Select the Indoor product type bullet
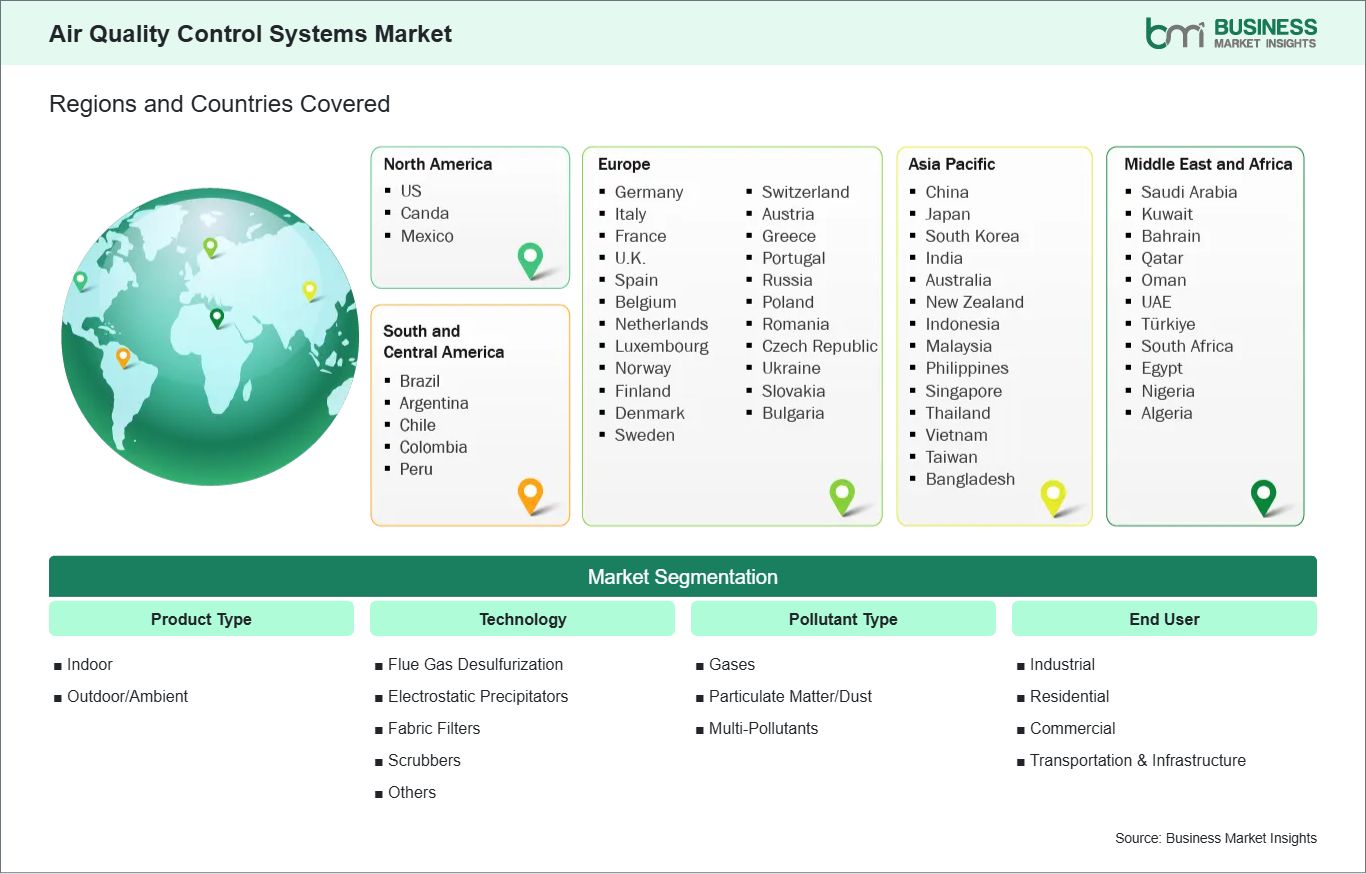Image resolution: width=1366 pixels, height=874 pixels. tap(89, 664)
